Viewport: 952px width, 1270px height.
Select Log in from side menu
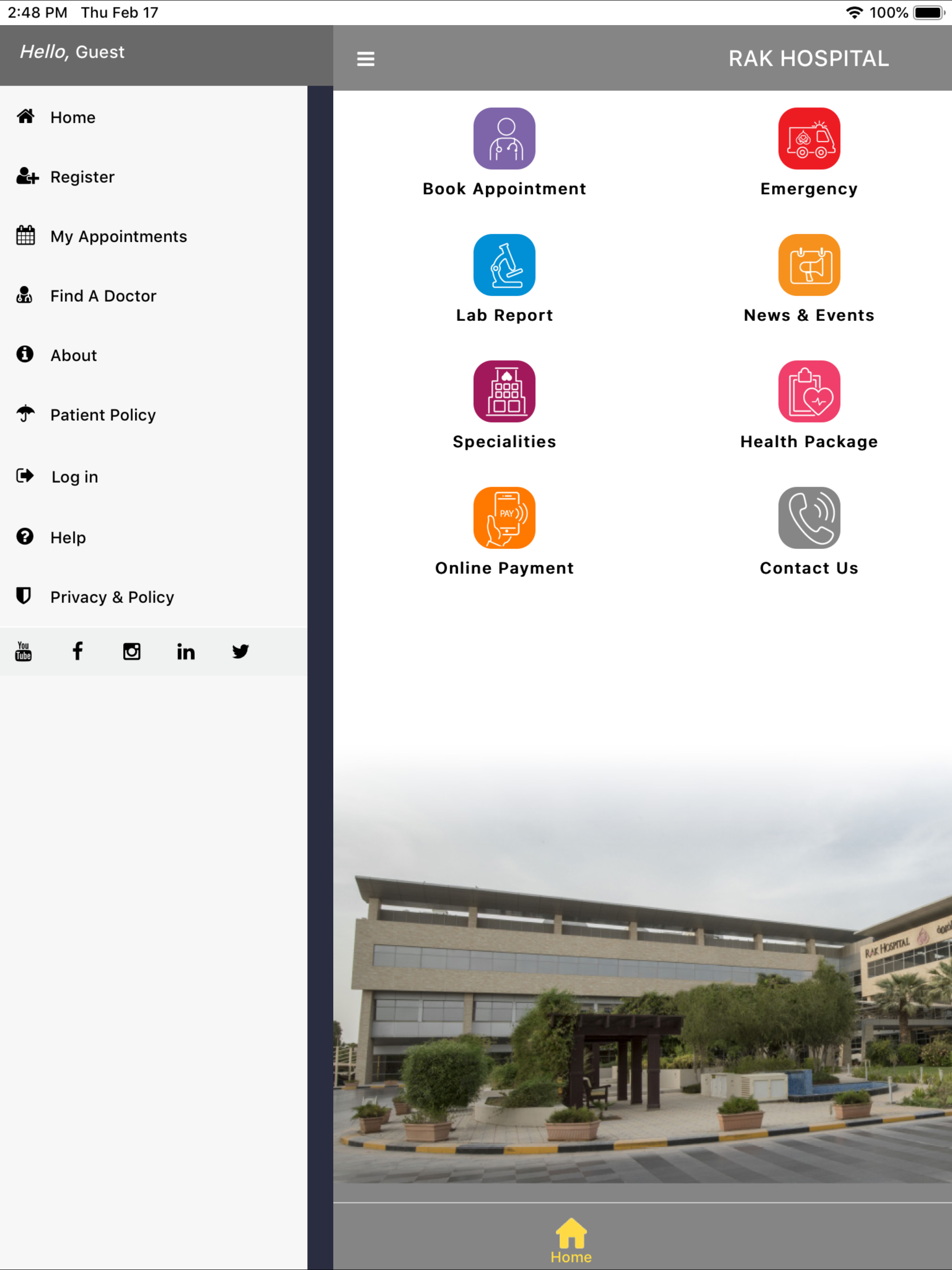pyautogui.click(x=153, y=476)
